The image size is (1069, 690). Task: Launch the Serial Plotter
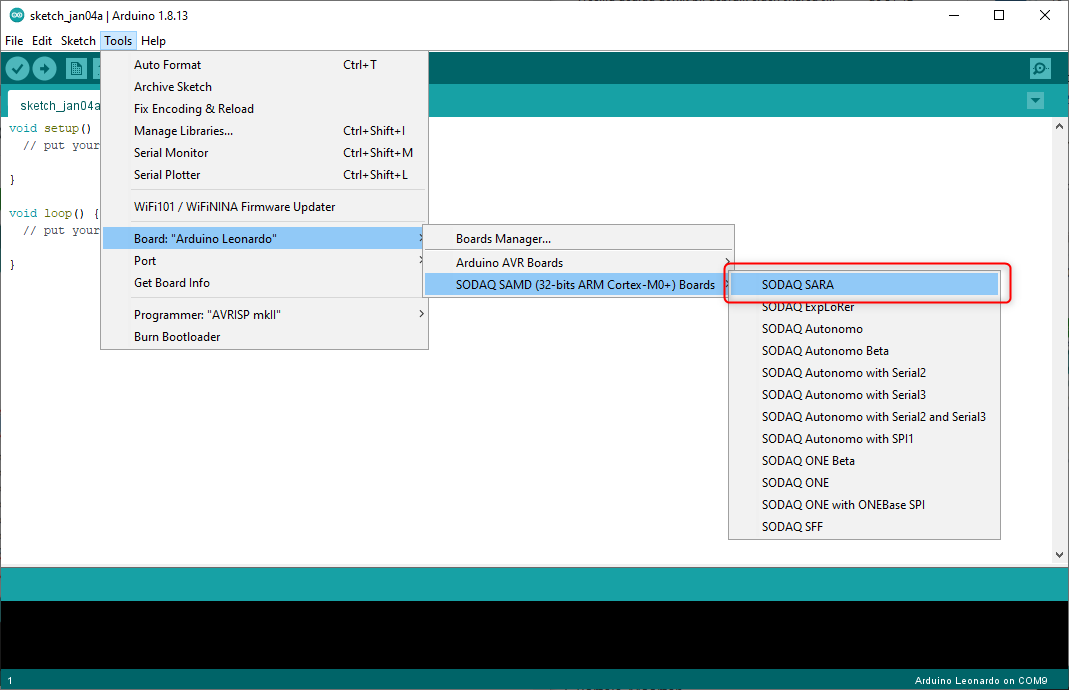(265, 175)
